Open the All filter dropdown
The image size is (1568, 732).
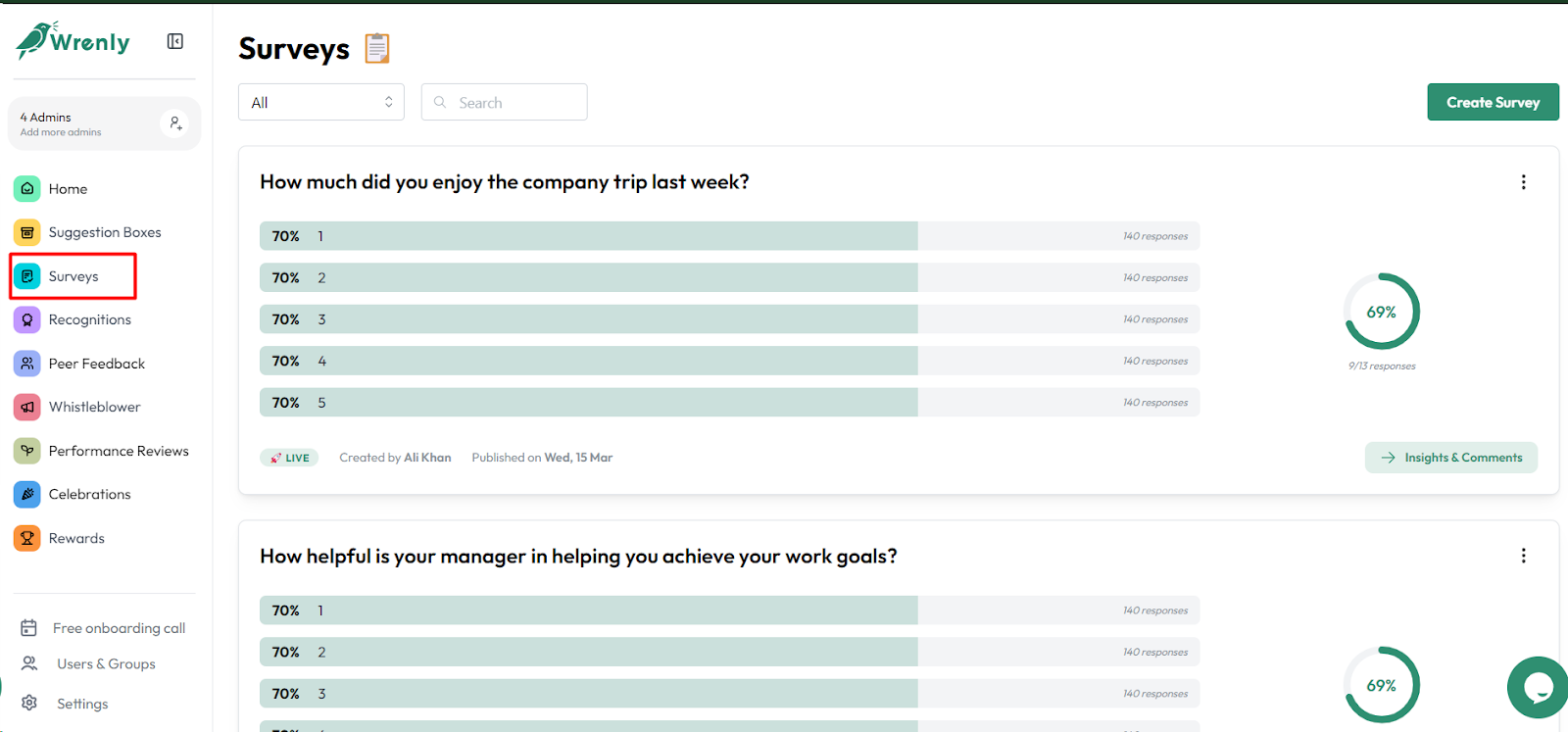tap(321, 102)
